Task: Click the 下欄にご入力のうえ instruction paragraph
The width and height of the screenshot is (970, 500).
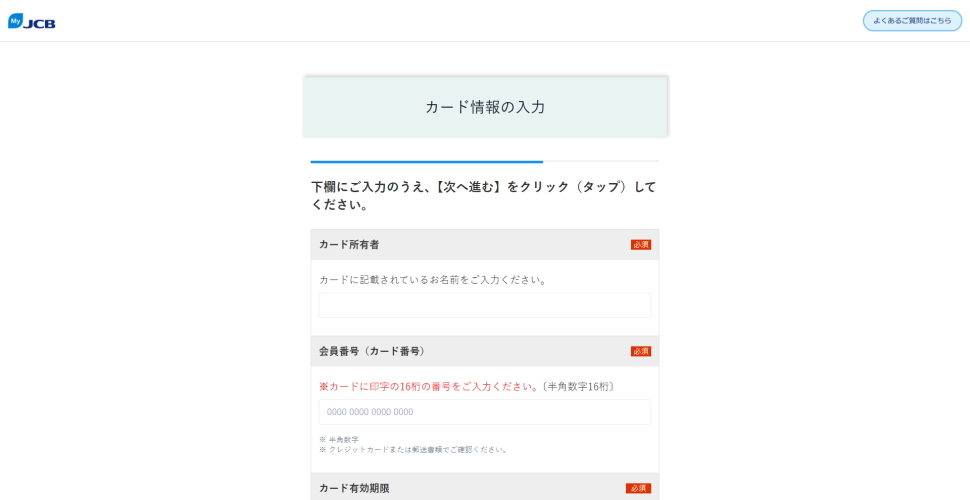Action: click(x=484, y=195)
